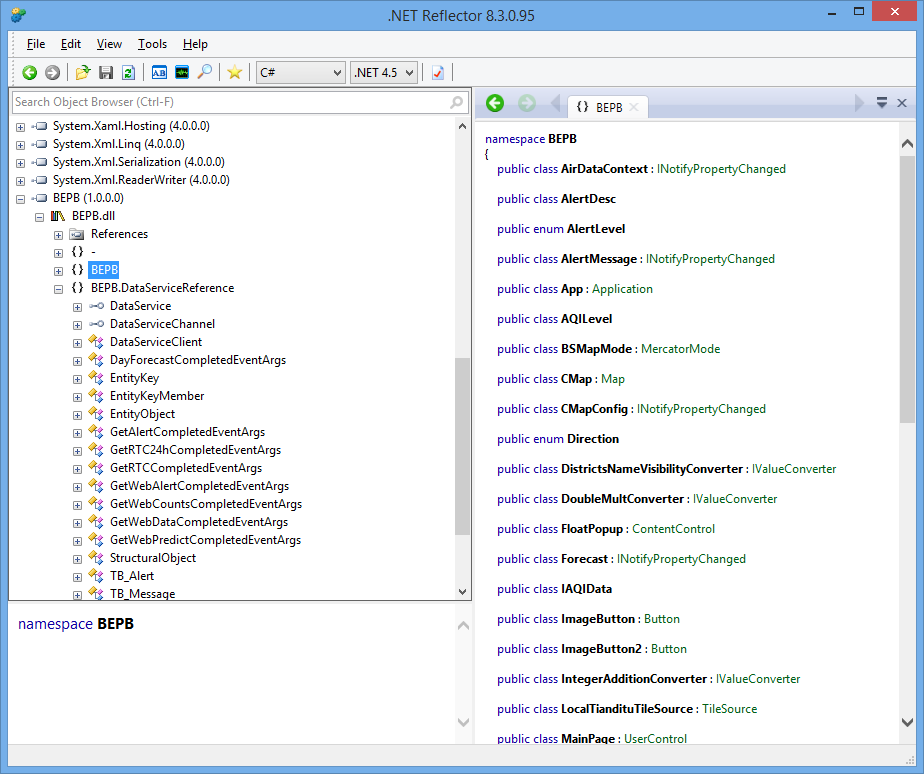Click the green back arrow in code pane
924x774 pixels.
point(495,103)
